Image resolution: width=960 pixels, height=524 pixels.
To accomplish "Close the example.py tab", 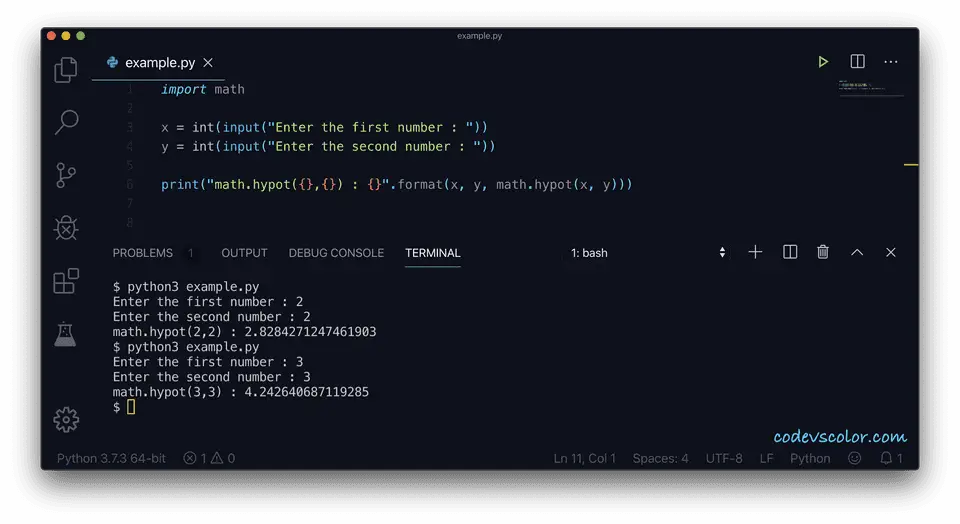I will (x=208, y=62).
